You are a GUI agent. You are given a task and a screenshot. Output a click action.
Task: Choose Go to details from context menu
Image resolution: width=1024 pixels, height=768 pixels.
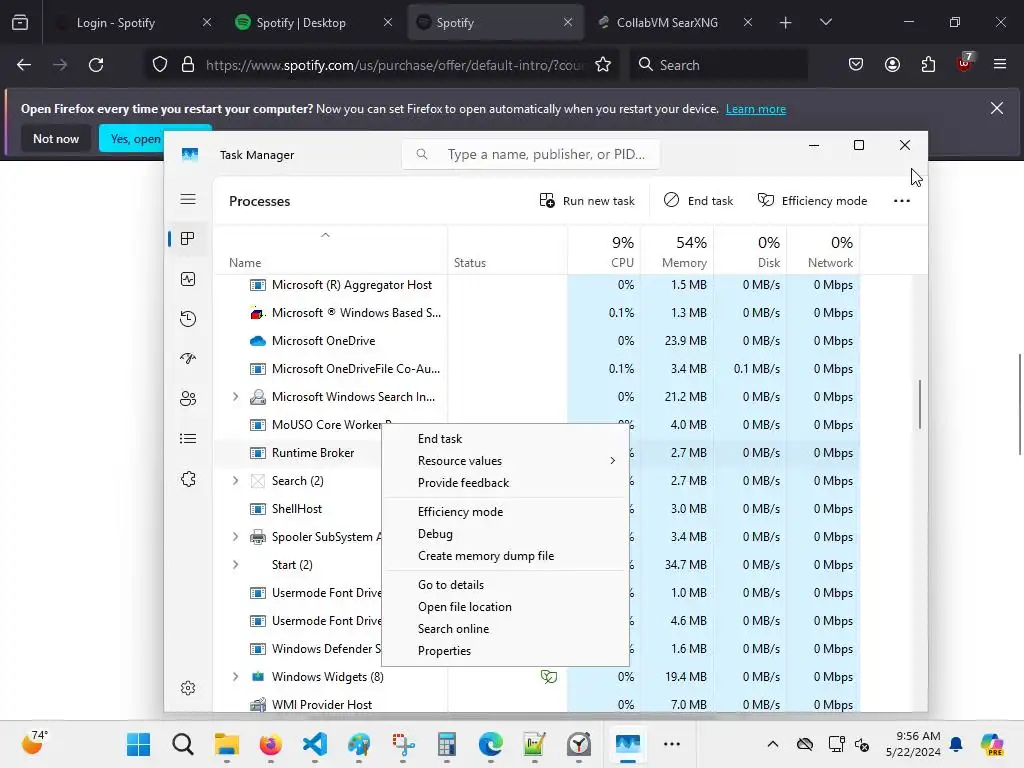[x=505, y=584]
